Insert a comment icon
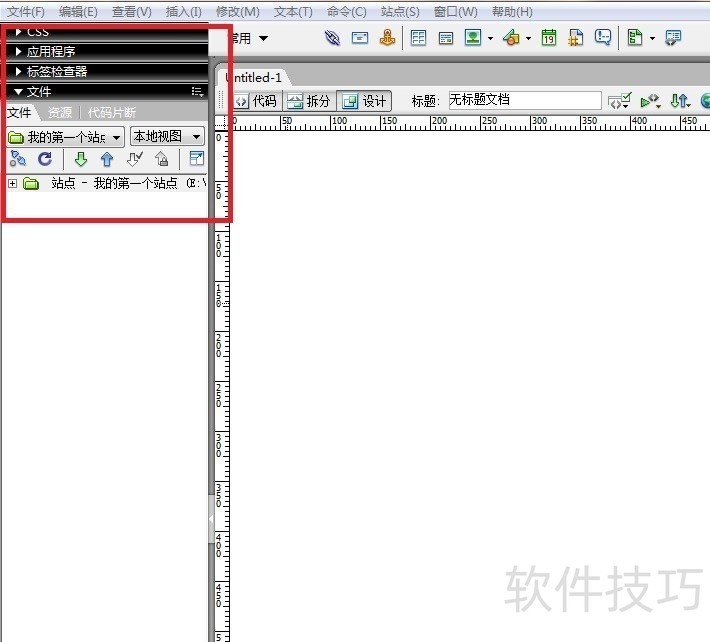Image resolution: width=710 pixels, height=642 pixels. point(603,38)
